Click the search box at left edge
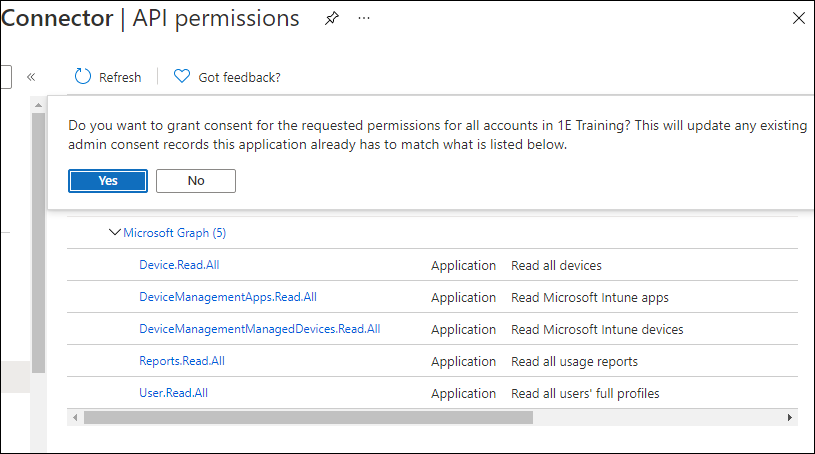Viewport: 815px width, 454px height. point(5,77)
